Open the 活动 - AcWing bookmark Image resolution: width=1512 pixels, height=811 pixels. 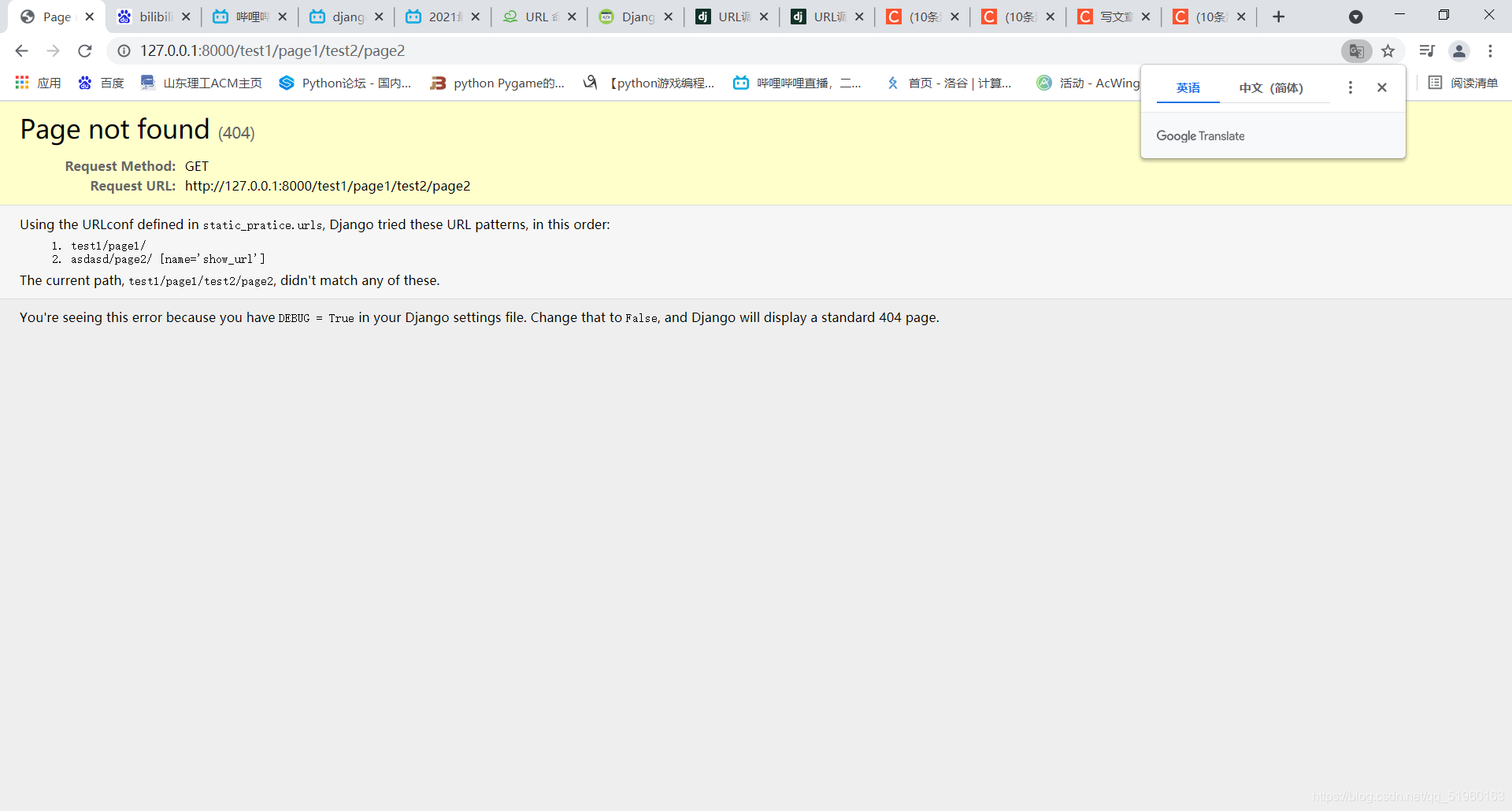click(x=1088, y=83)
